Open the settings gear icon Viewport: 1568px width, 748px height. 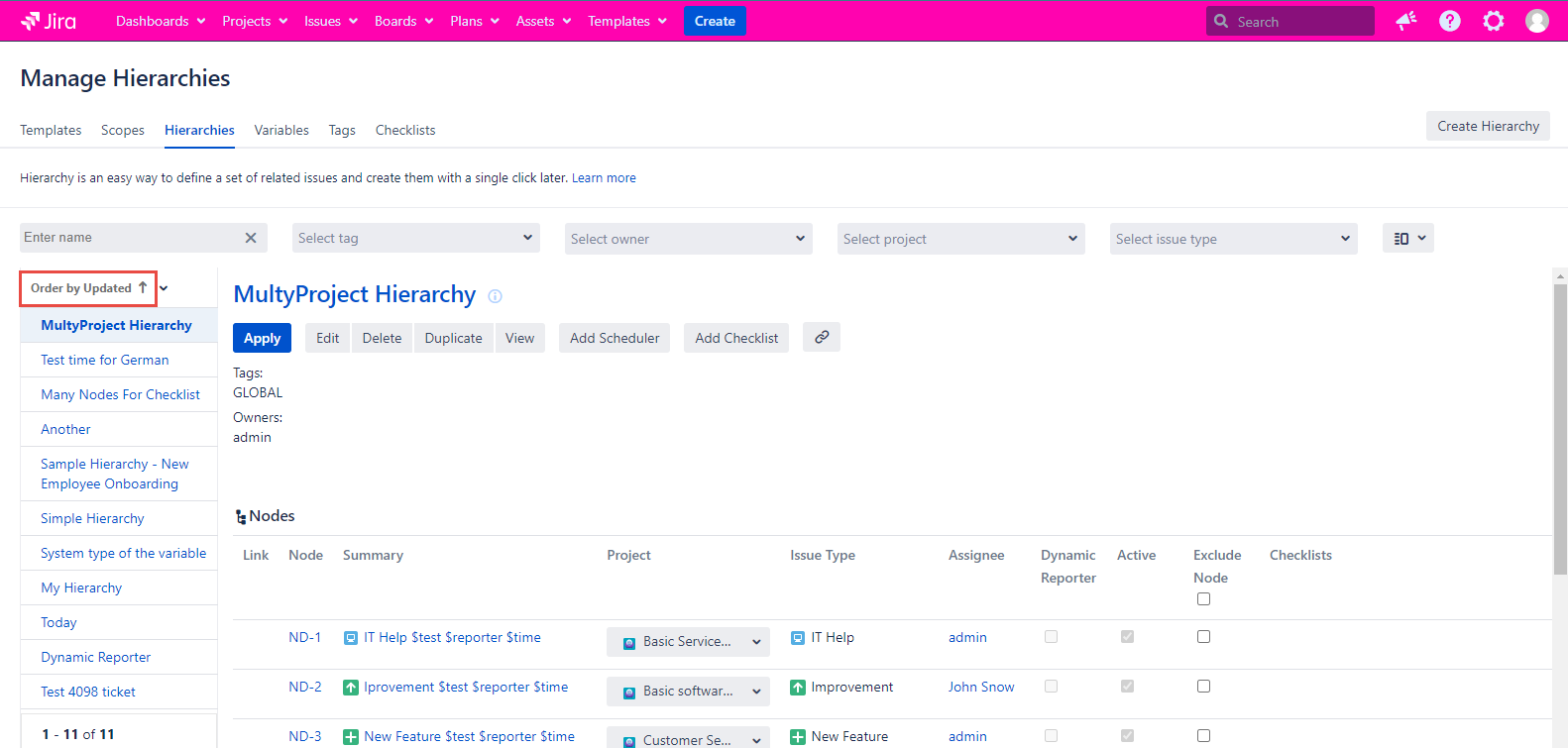tap(1493, 21)
